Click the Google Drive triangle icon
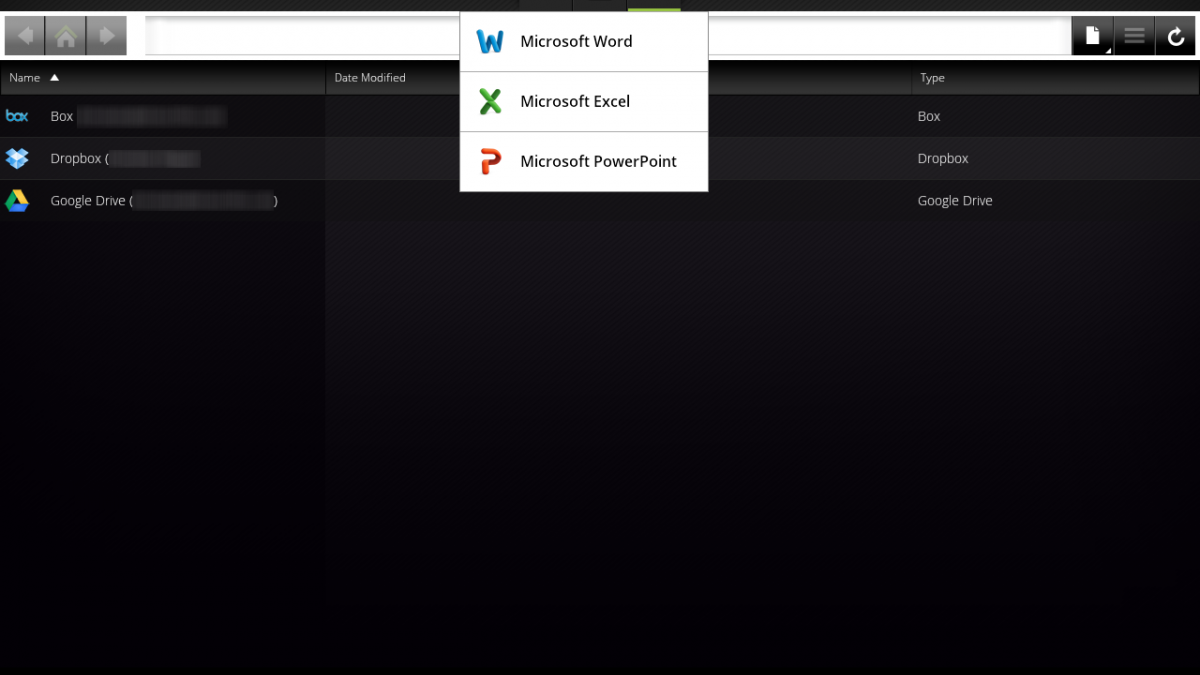 [17, 200]
